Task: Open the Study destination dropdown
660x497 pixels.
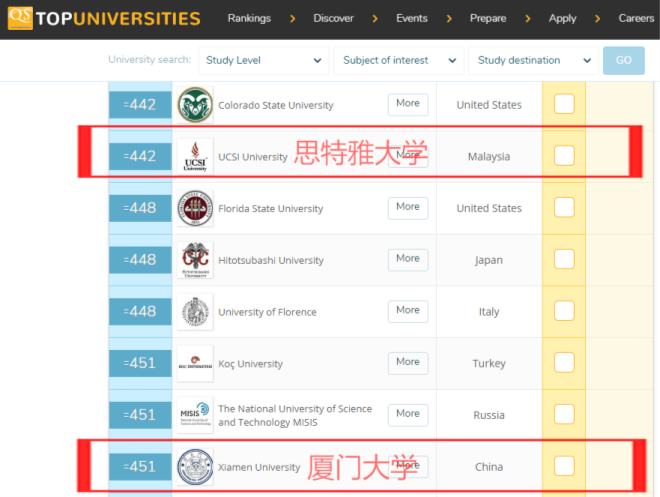Action: coord(533,61)
